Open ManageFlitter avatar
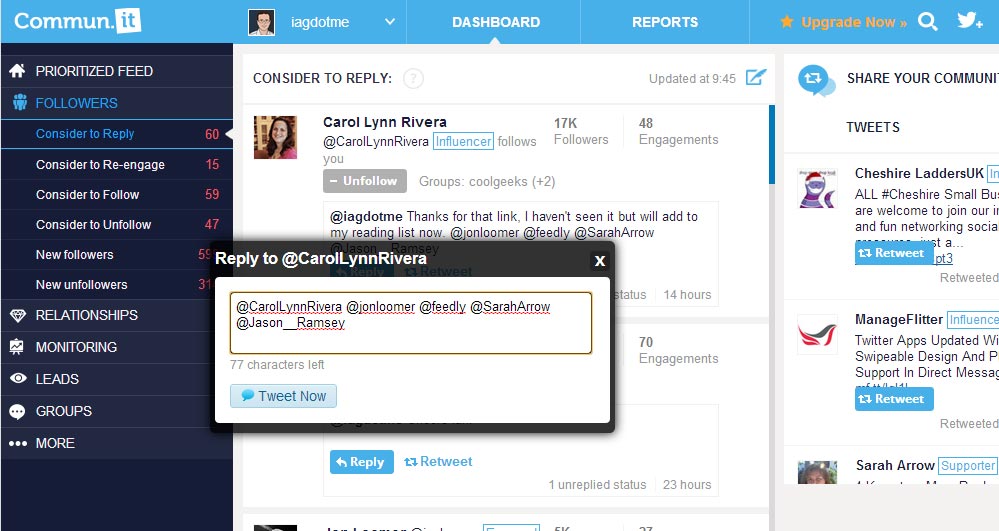Screen dimensions: 999x531 point(817,335)
